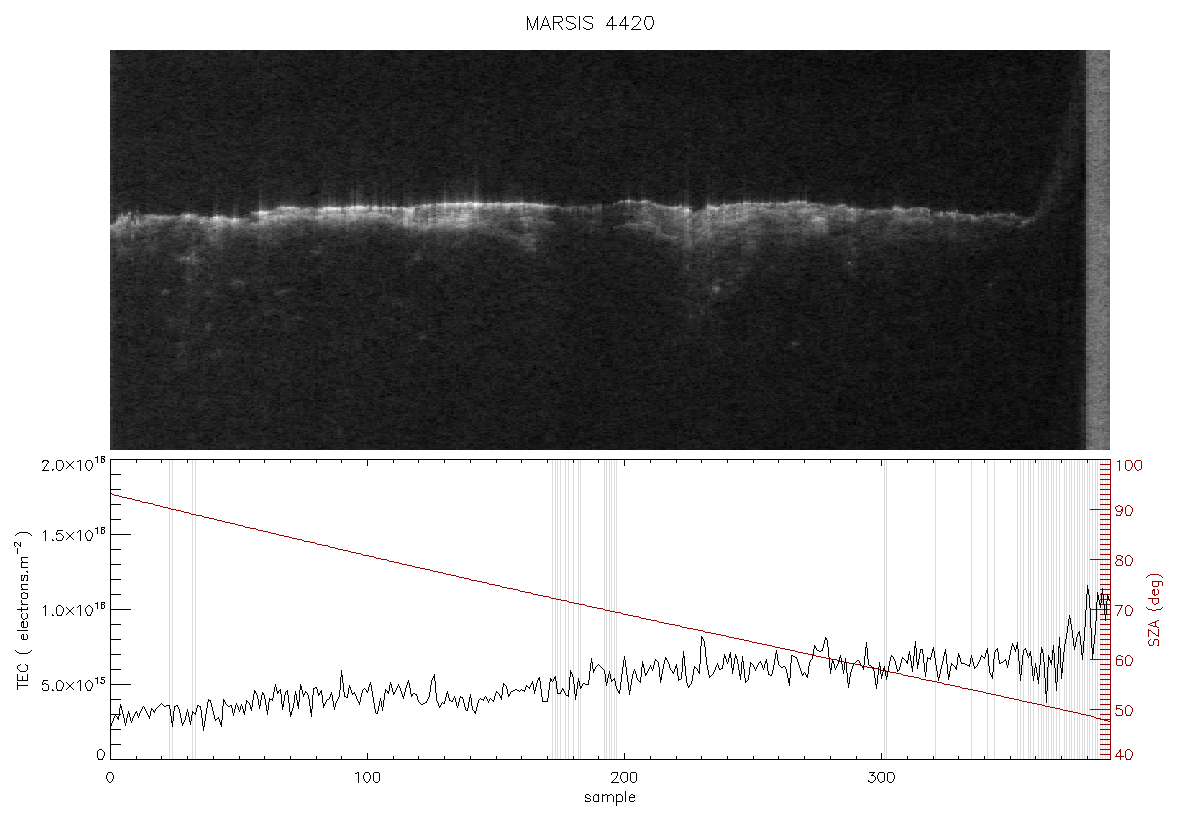The height and width of the screenshot is (830, 1180).
Task: Click the red 90 SZA axis value
Action: click(x=1124, y=512)
